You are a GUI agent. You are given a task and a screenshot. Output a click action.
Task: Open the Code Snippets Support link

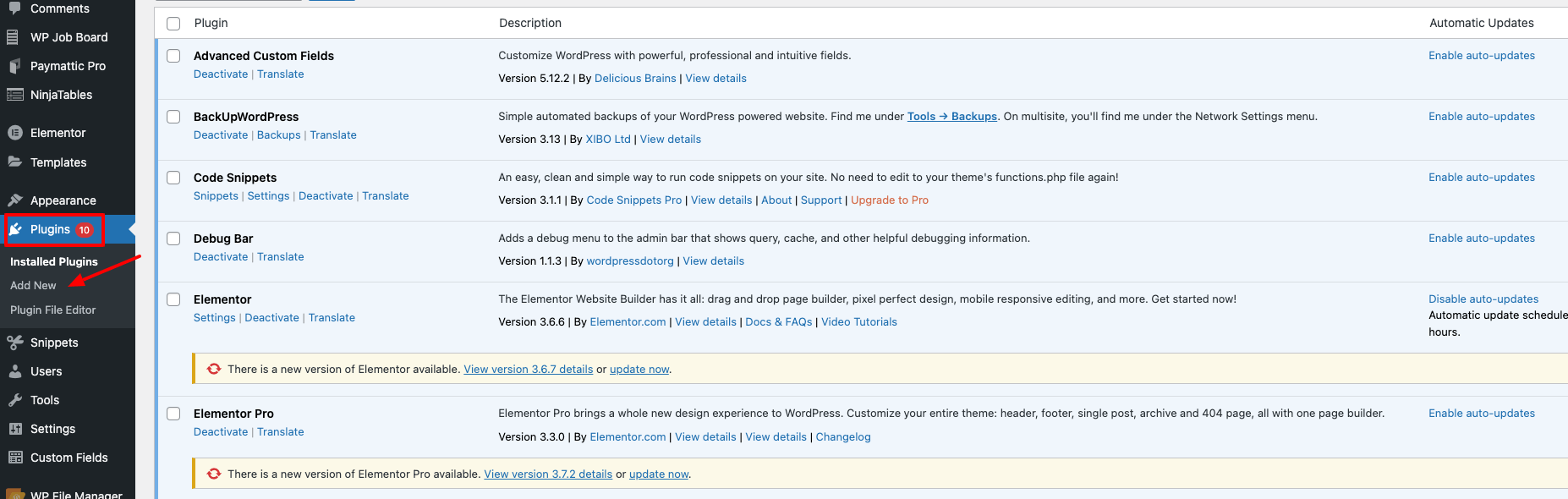[821, 200]
